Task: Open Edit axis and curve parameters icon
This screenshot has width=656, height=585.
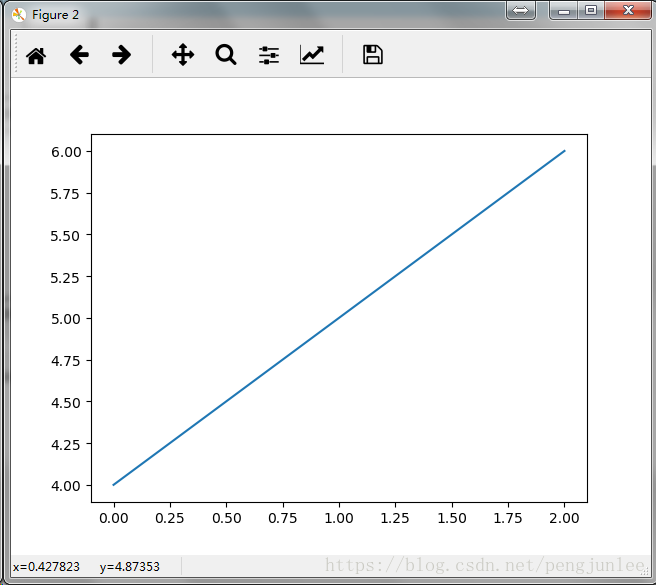Action: pos(312,55)
